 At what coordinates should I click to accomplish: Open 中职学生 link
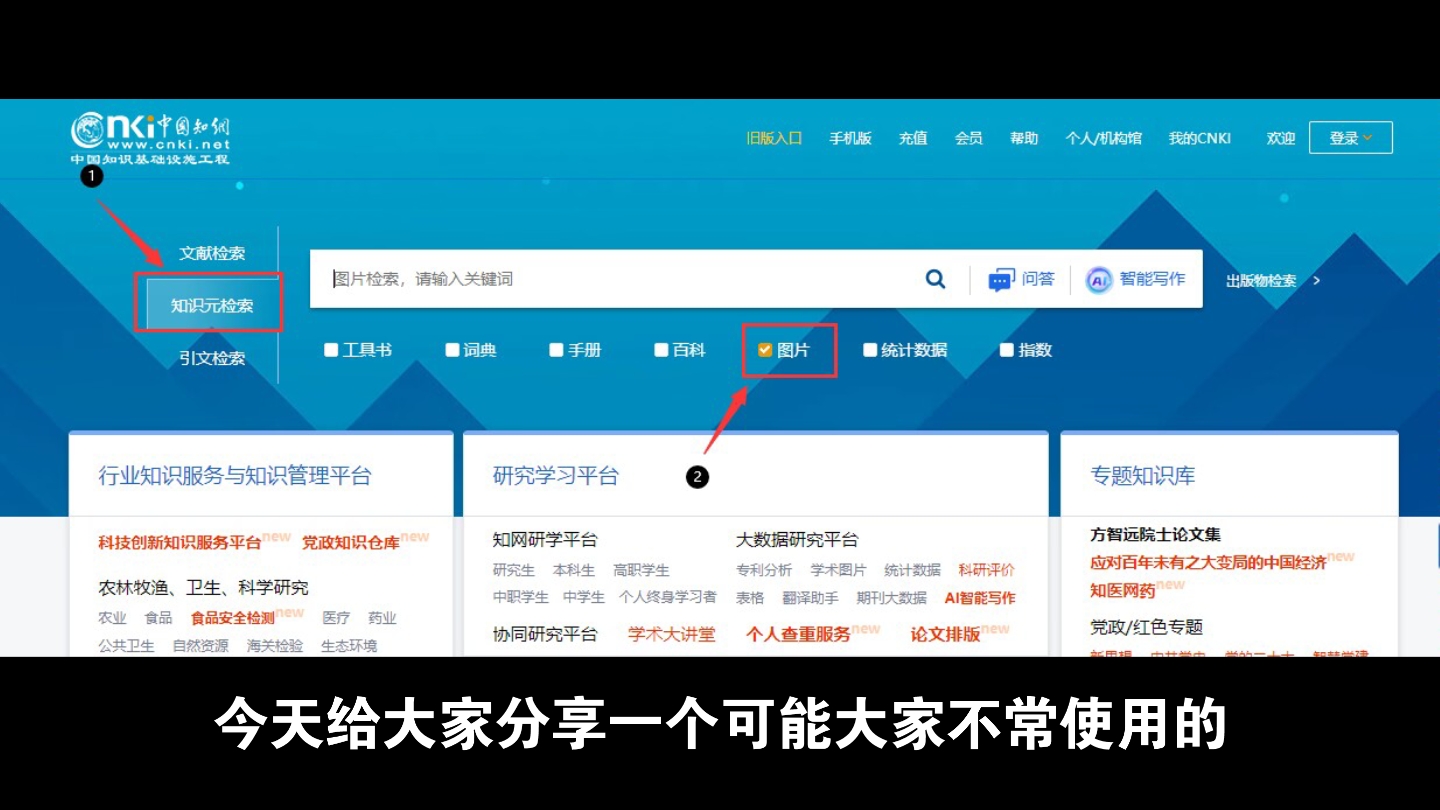pyautogui.click(x=521, y=597)
